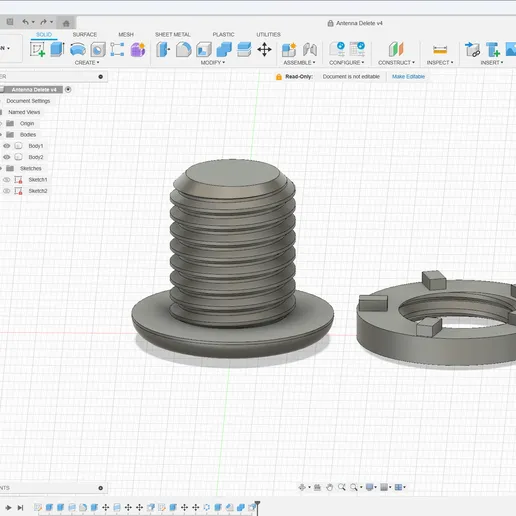Viewport: 516px width, 516px height.
Task: Click the New Component icon in ASSEMBLE
Action: [289, 49]
